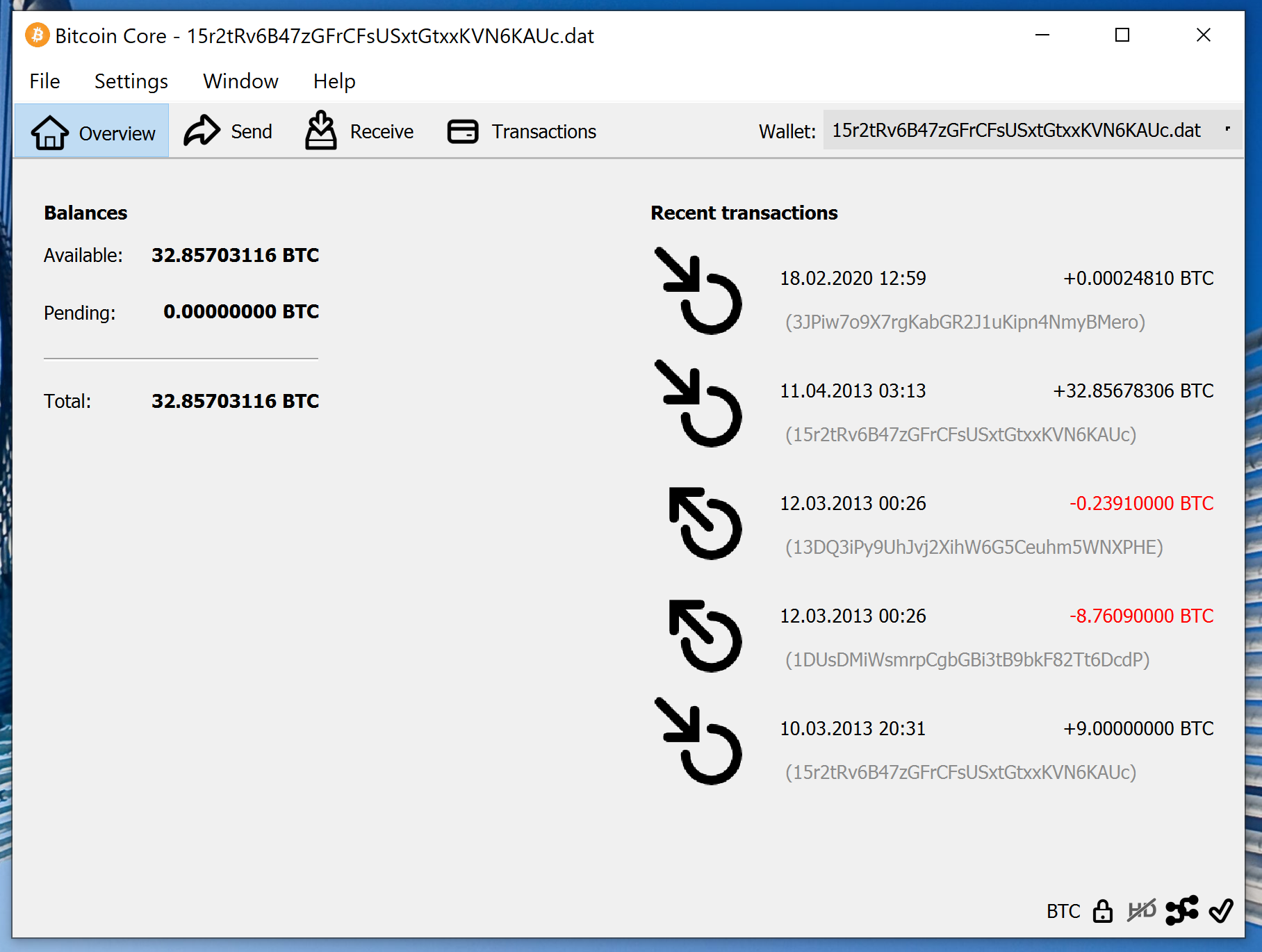The image size is (1262, 952).
Task: Open the Help menu
Action: click(334, 81)
